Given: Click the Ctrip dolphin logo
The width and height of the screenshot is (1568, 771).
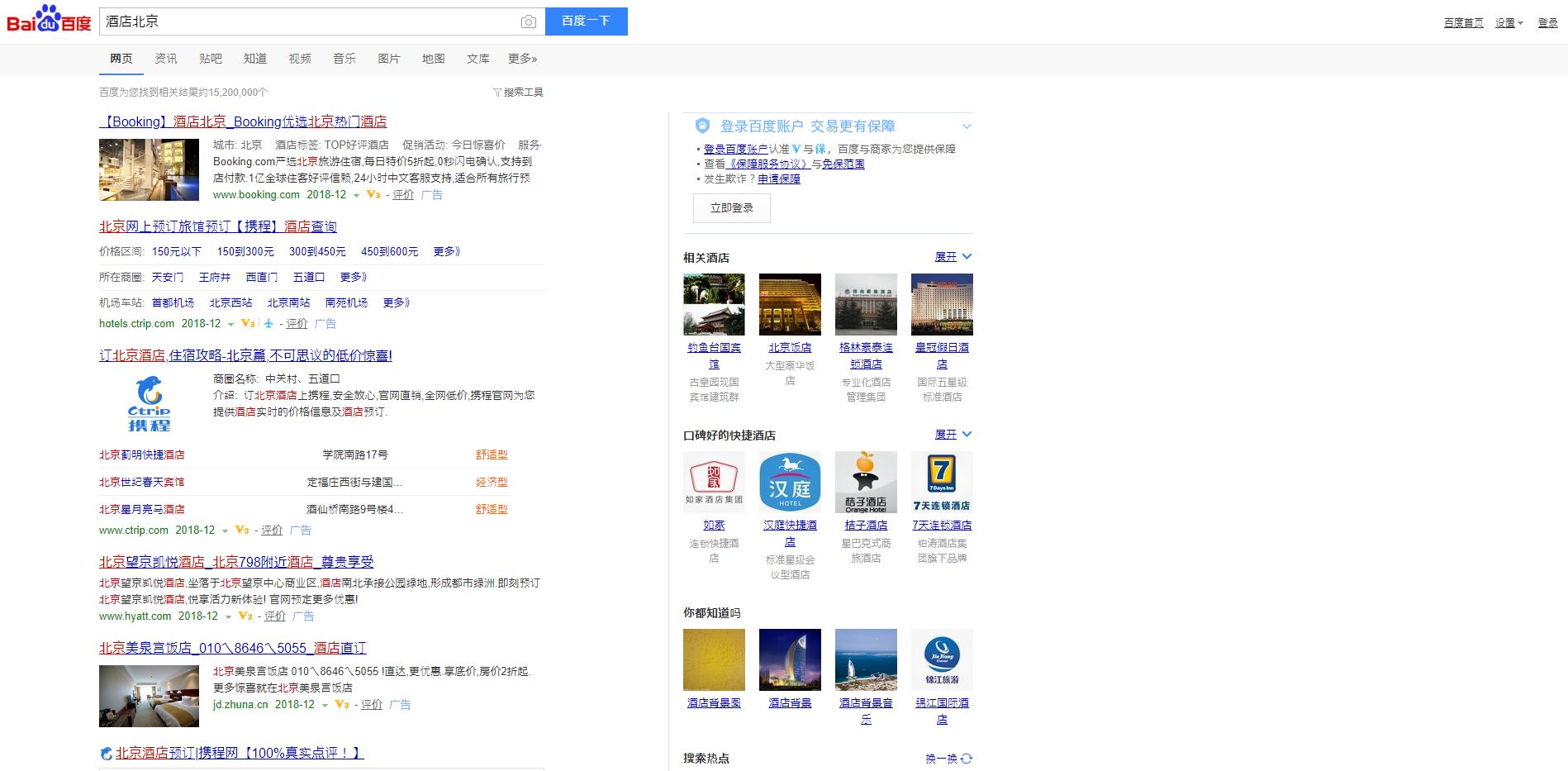Looking at the screenshot, I should tap(149, 404).
